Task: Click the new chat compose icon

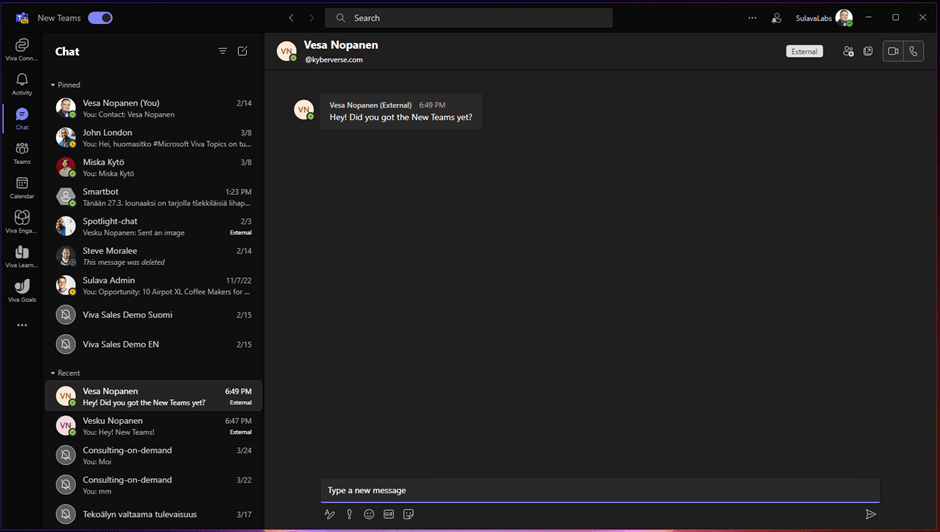Action: [x=242, y=51]
